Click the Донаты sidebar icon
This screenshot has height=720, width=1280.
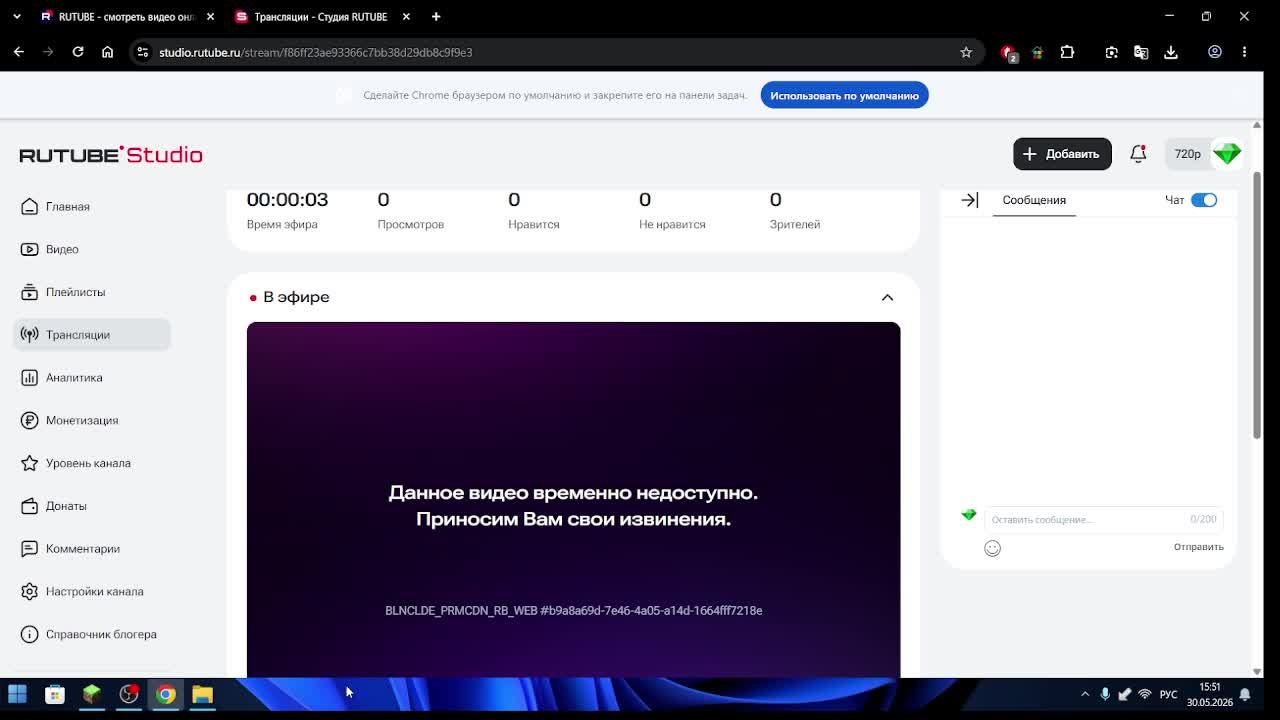point(29,506)
